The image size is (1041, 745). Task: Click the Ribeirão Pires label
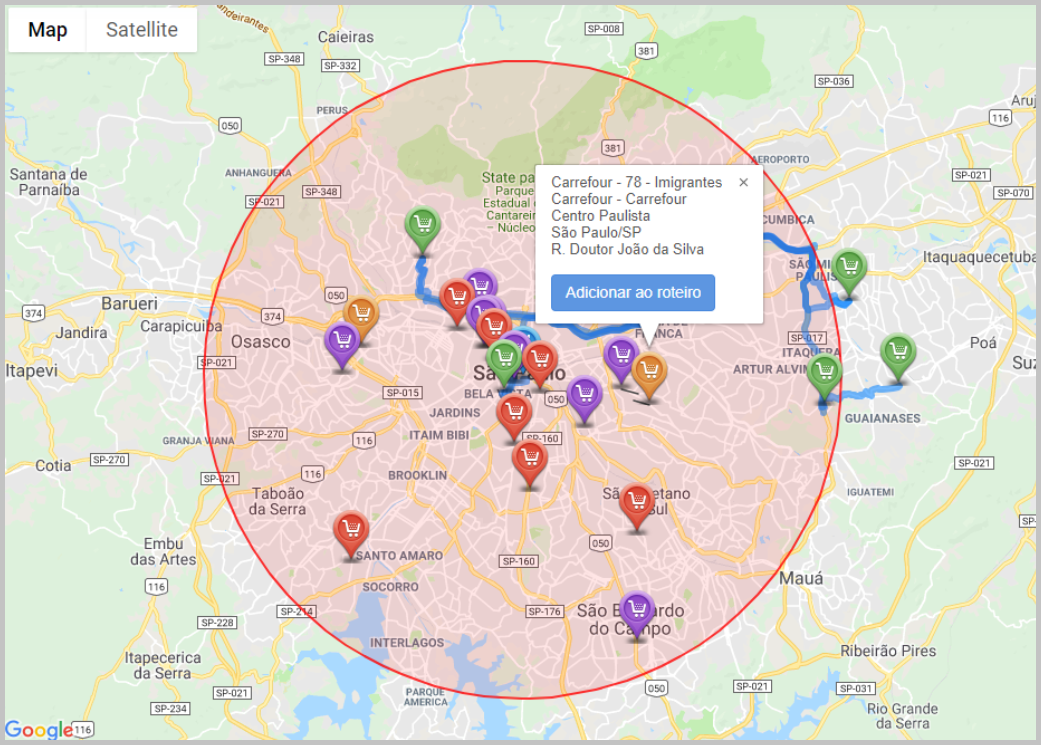[888, 651]
